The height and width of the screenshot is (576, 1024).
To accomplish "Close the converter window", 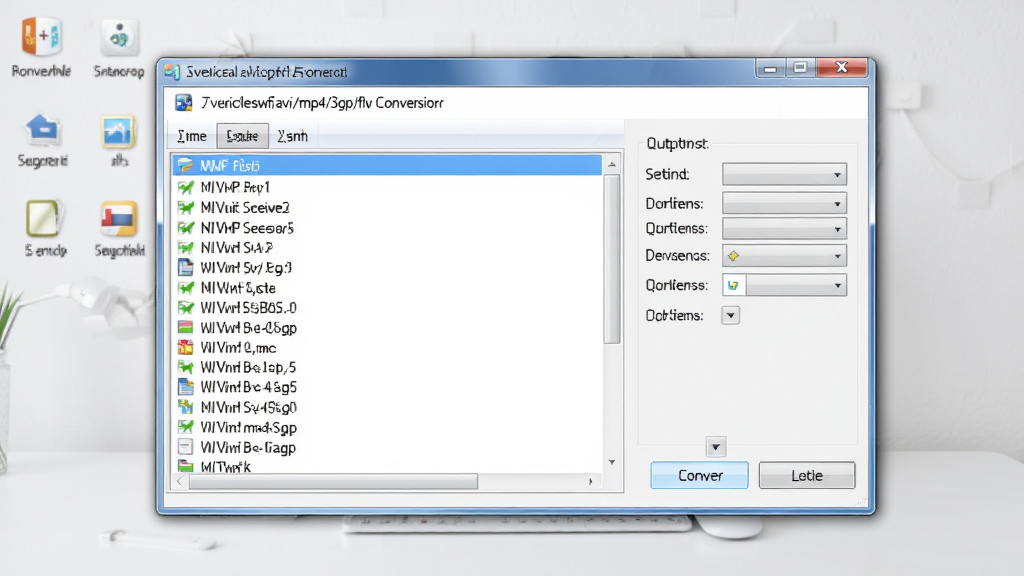I will click(x=842, y=68).
